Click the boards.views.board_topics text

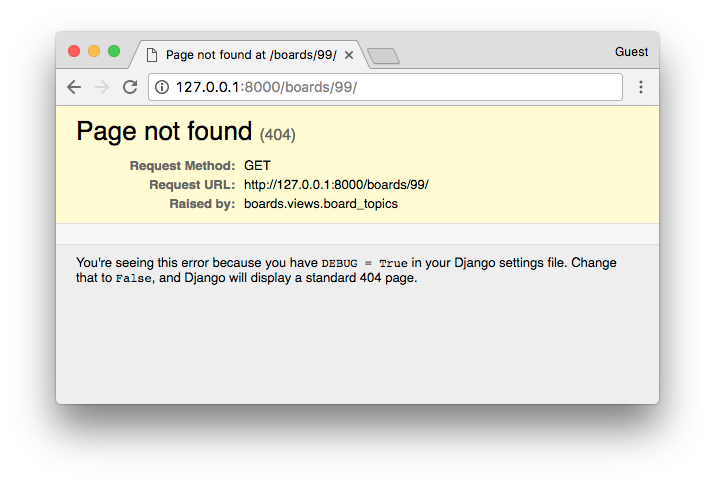click(x=321, y=204)
